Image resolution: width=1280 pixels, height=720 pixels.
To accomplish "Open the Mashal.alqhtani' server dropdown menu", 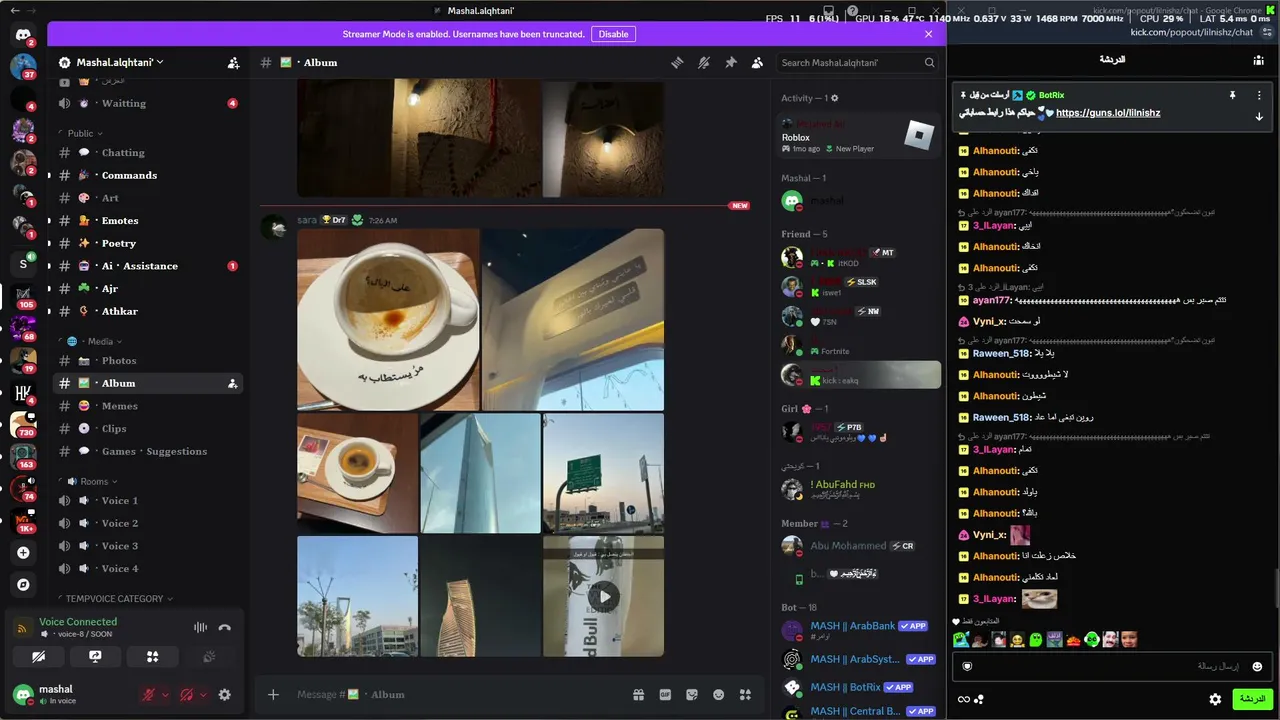I will pos(119,62).
